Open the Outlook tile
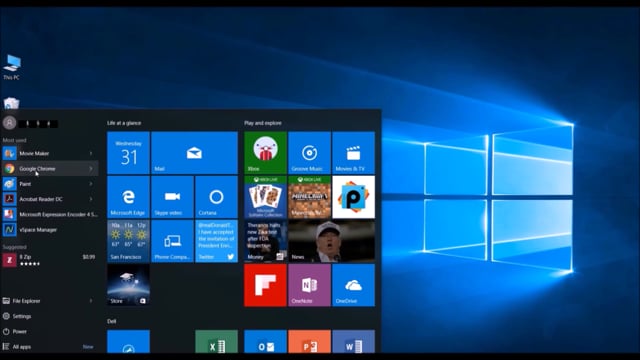 point(265,342)
